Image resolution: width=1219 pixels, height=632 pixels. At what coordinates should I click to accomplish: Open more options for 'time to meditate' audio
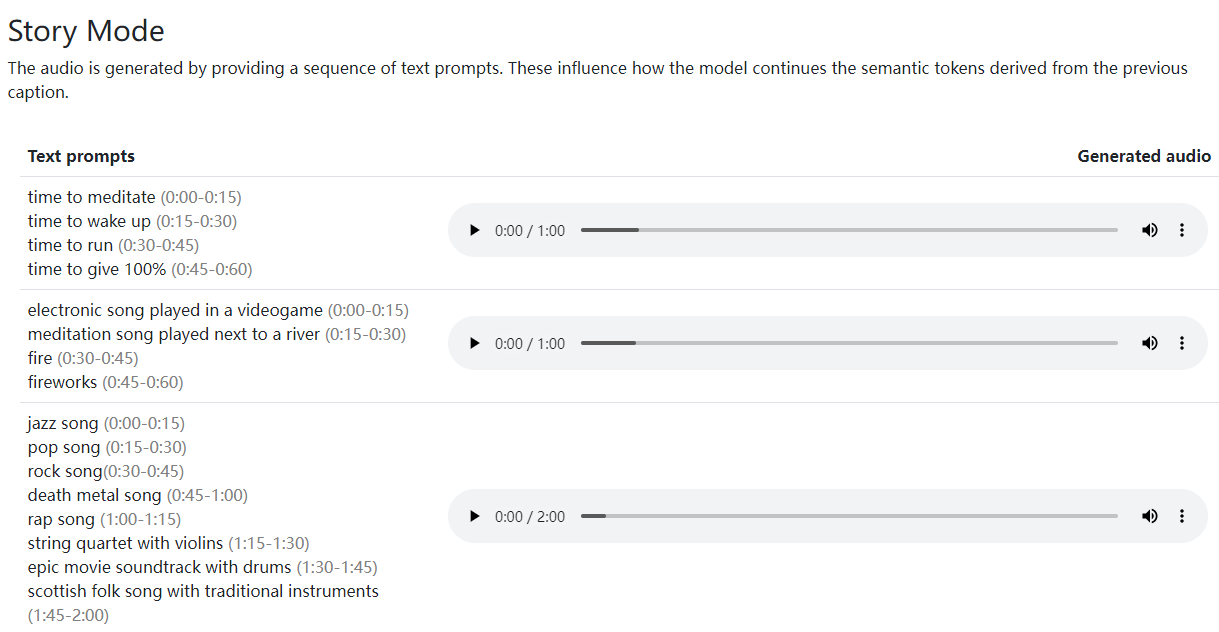pos(1182,230)
